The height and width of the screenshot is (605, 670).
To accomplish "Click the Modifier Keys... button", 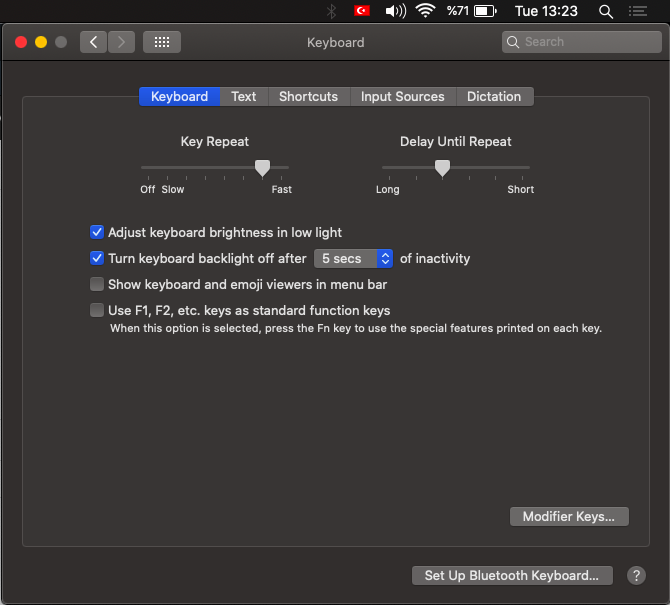I will (569, 517).
